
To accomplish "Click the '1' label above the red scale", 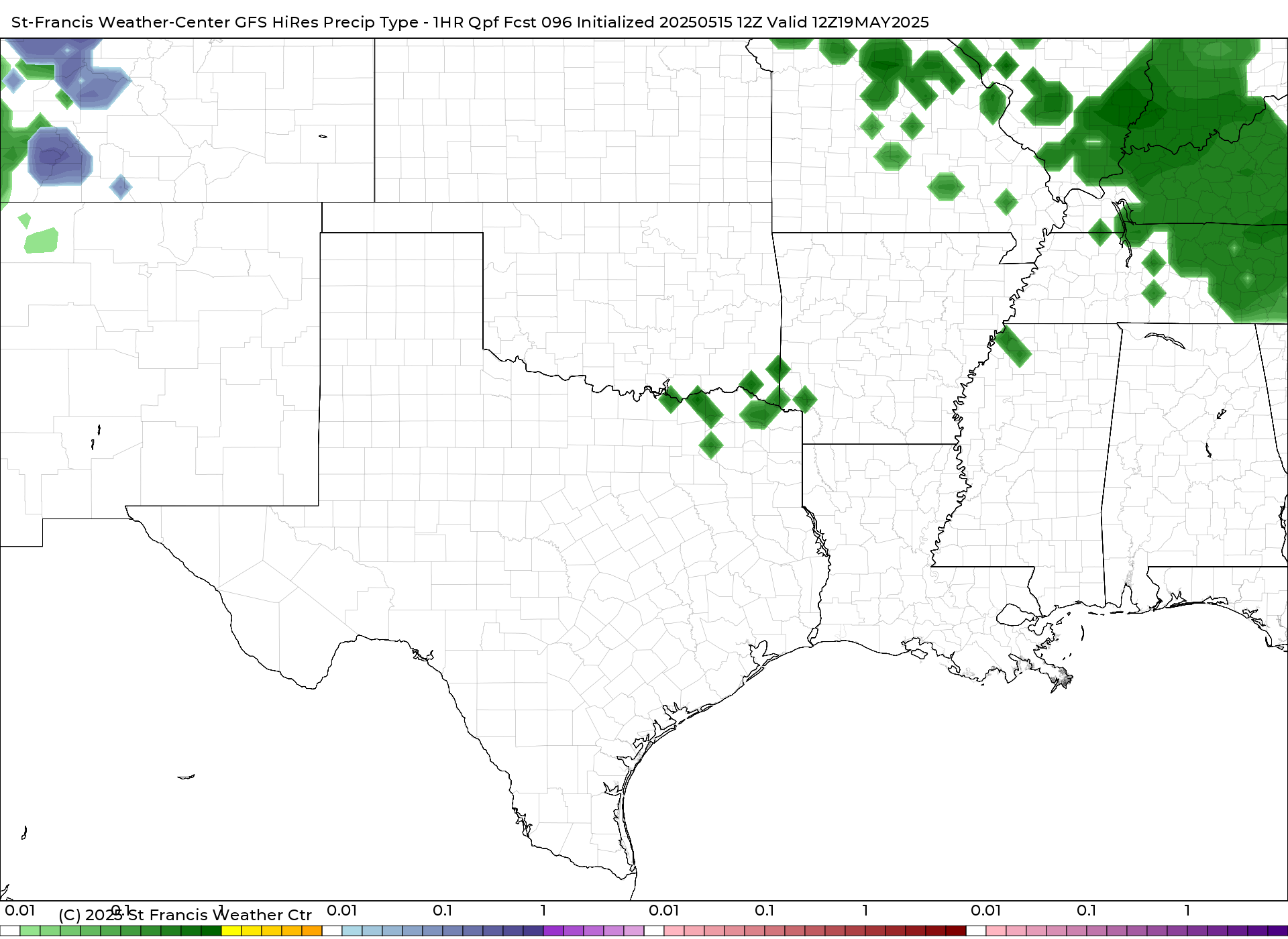I will 865,911.
